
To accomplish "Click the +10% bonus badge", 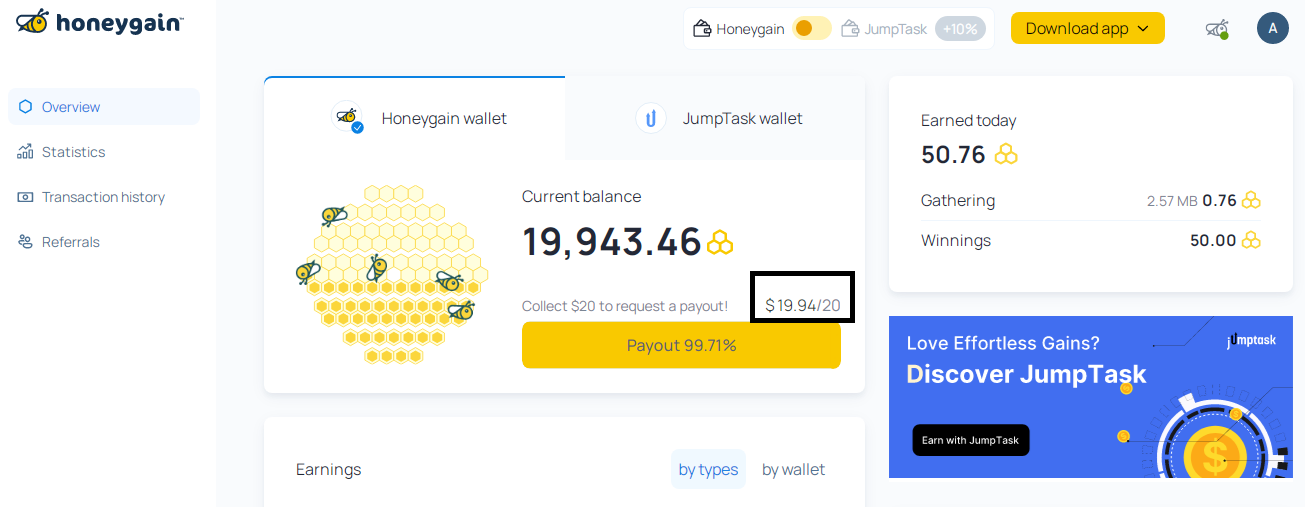I will click(x=960, y=29).
